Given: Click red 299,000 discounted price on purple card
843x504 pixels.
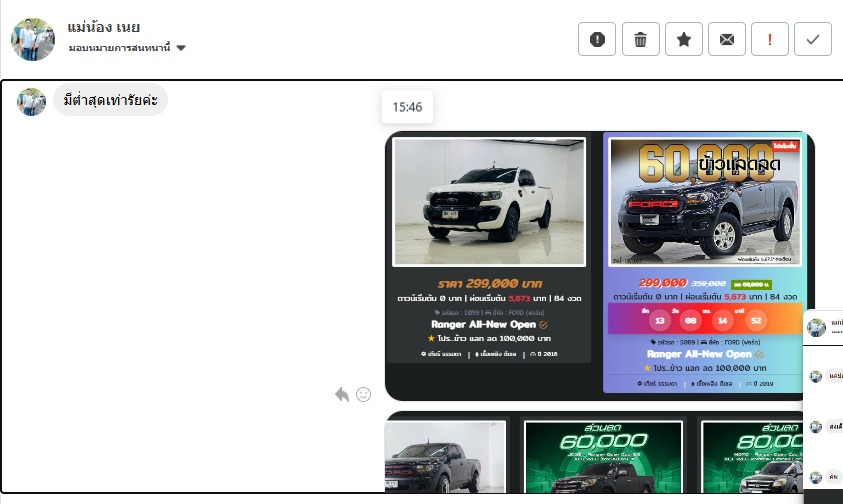Looking at the screenshot, I should coord(662,283).
